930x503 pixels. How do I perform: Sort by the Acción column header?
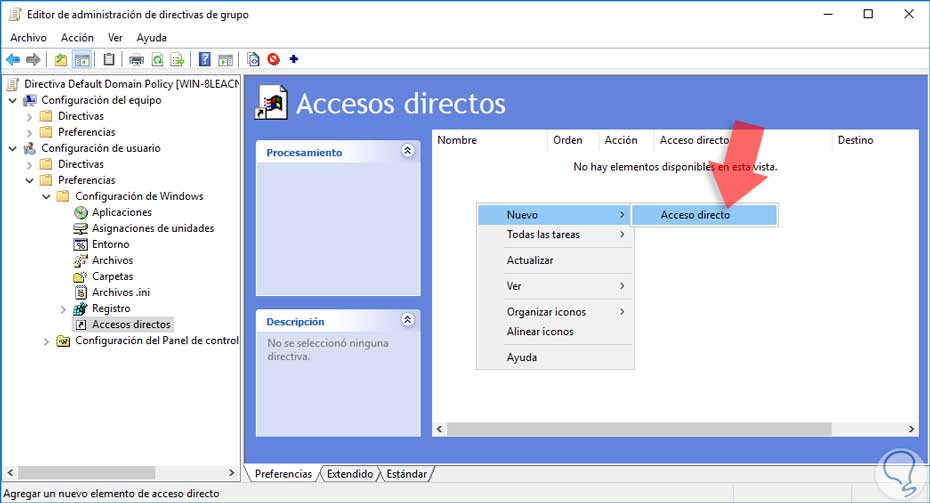pyautogui.click(x=625, y=140)
